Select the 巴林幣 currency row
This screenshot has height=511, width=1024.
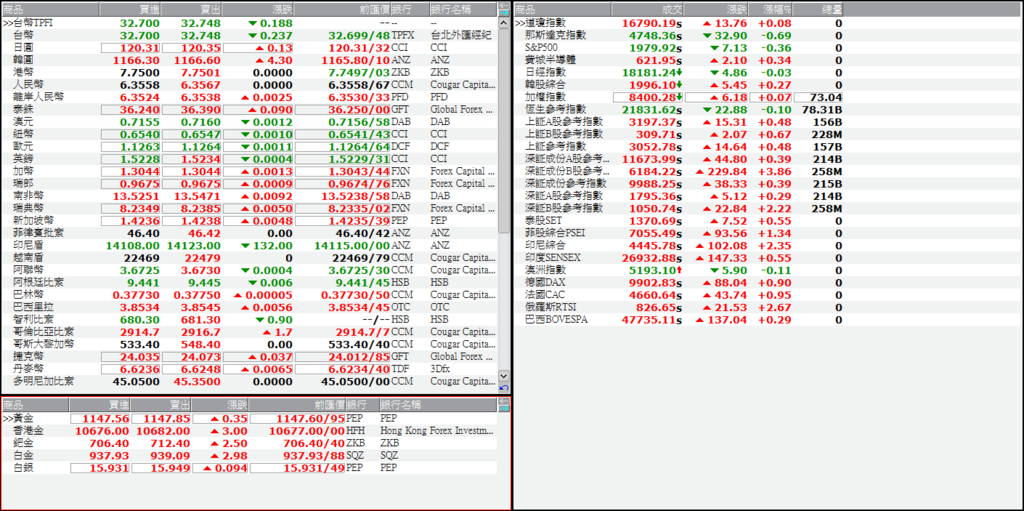(249, 295)
